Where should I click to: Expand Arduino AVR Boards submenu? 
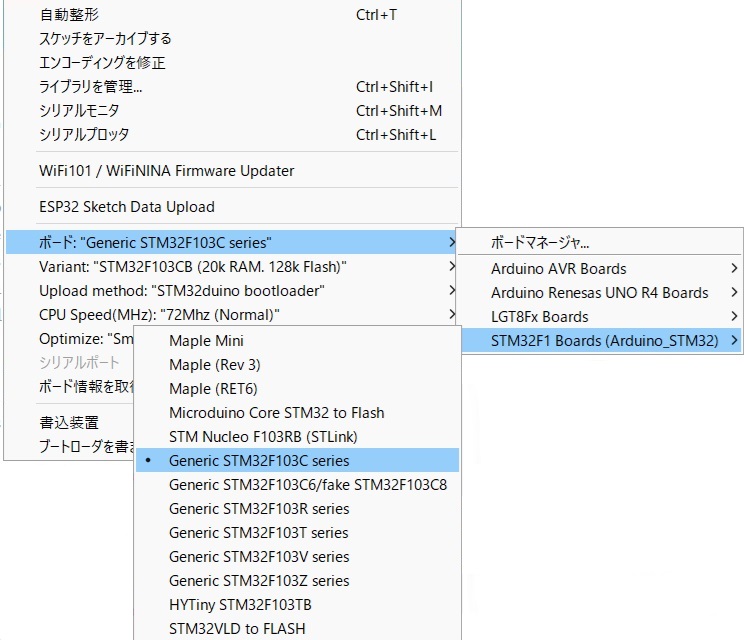600,269
